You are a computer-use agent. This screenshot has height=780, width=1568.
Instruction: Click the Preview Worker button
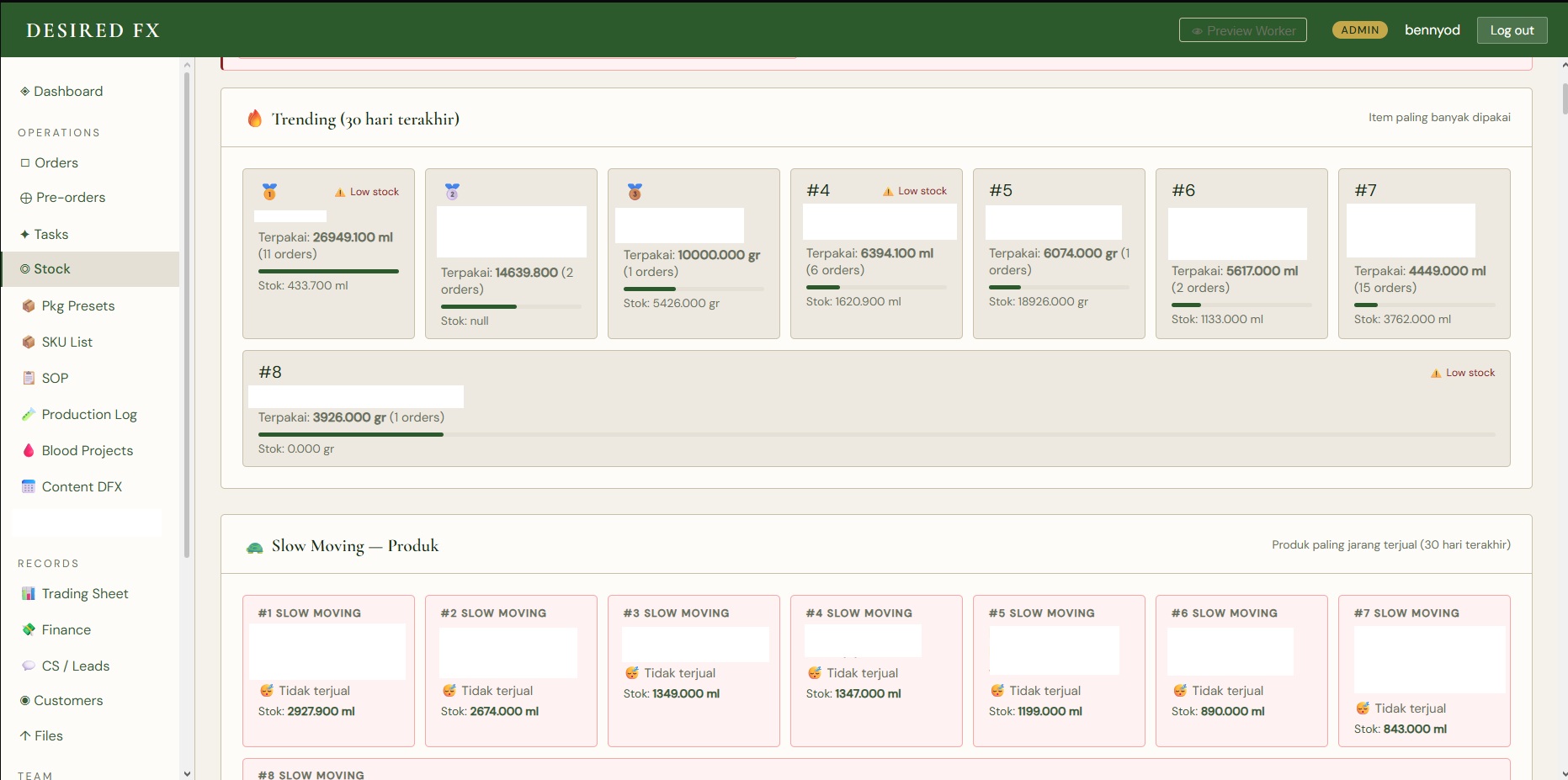(1242, 30)
